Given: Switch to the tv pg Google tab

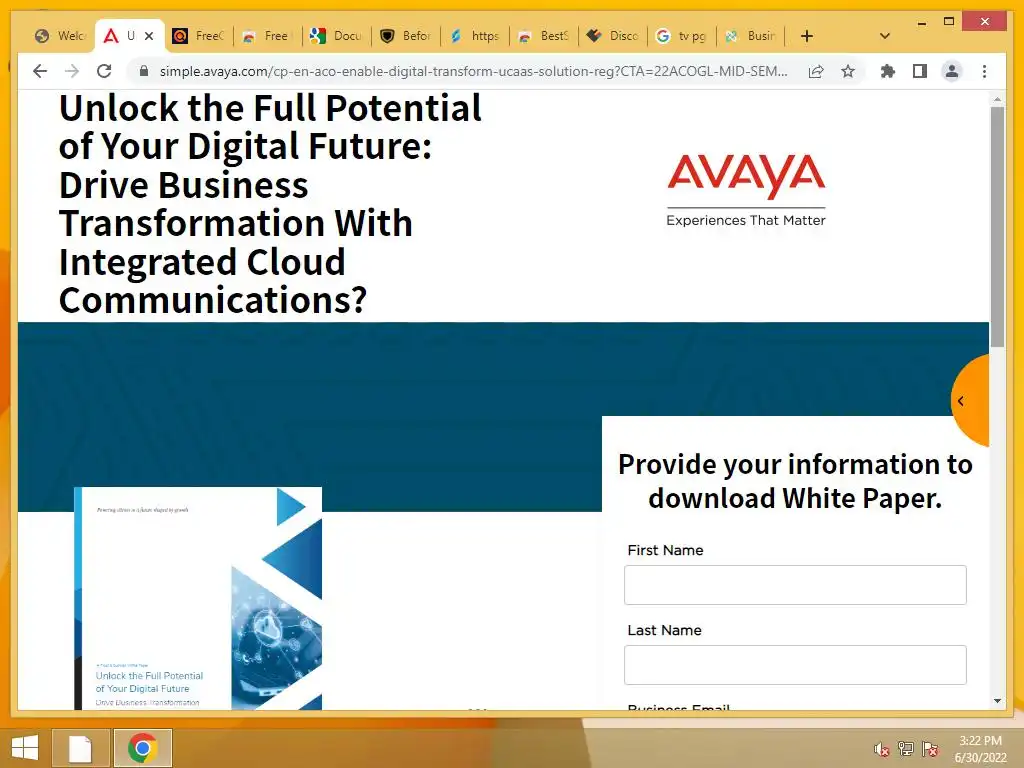Looking at the screenshot, I should (682, 36).
